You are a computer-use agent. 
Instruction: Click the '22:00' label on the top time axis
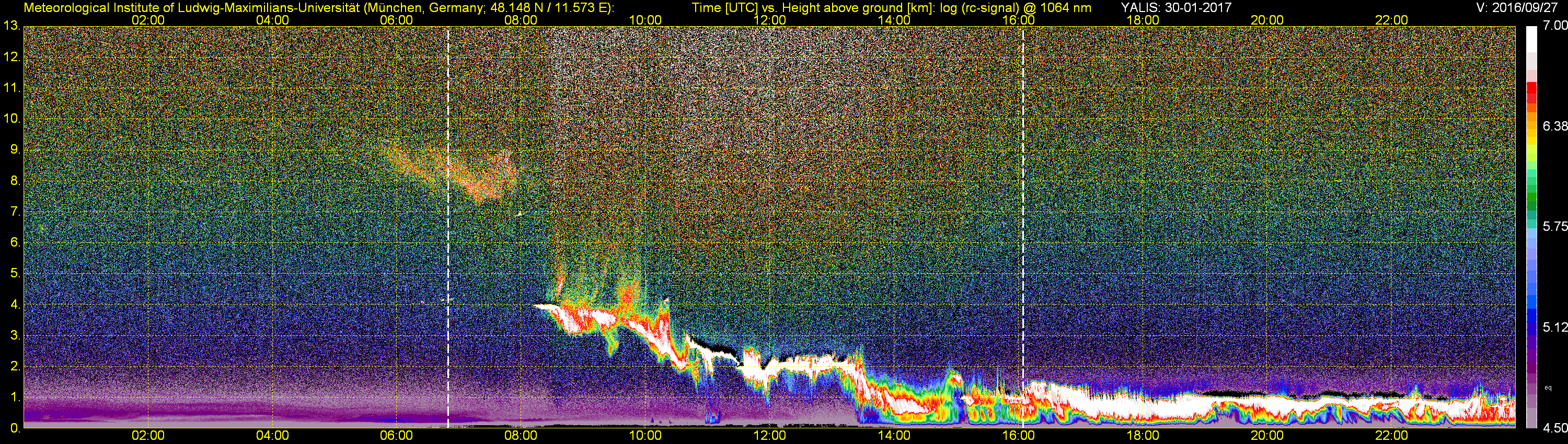pos(1391,20)
